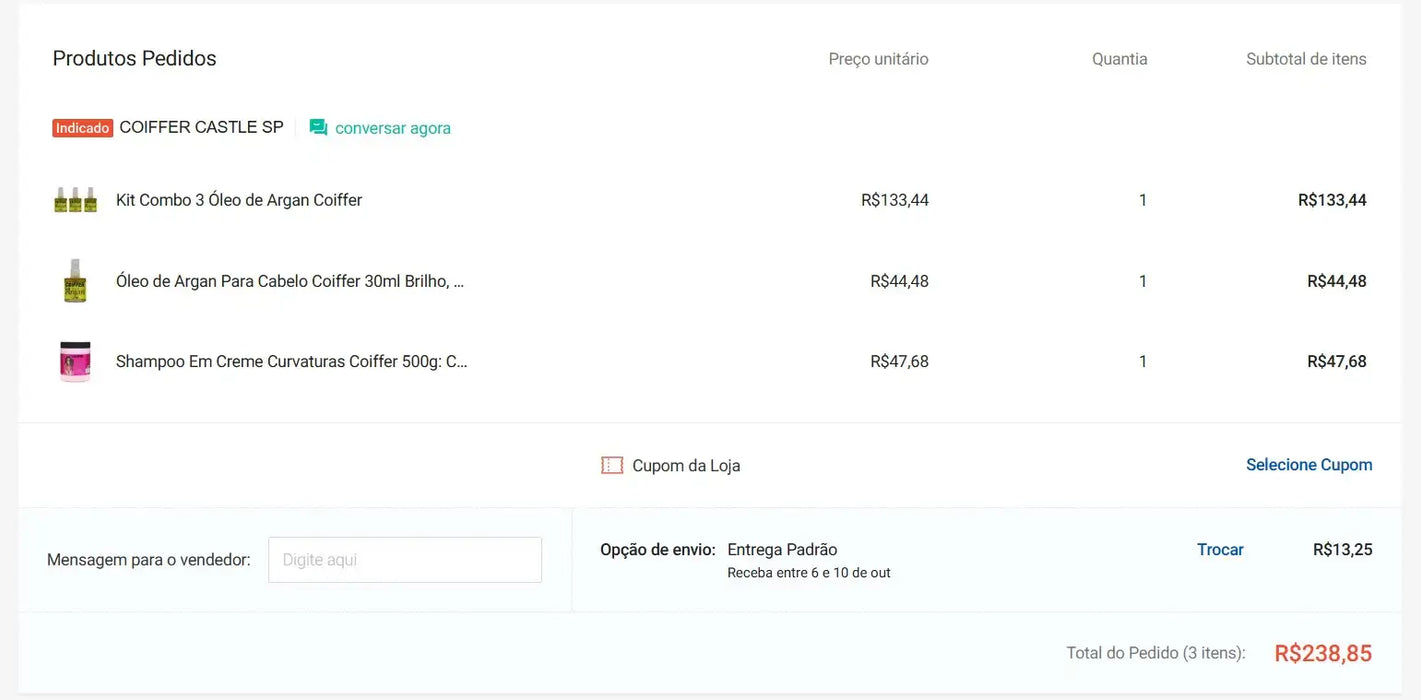
Task: Open the Óleo de Argan 30ml product thumbnail
Action: (75, 280)
